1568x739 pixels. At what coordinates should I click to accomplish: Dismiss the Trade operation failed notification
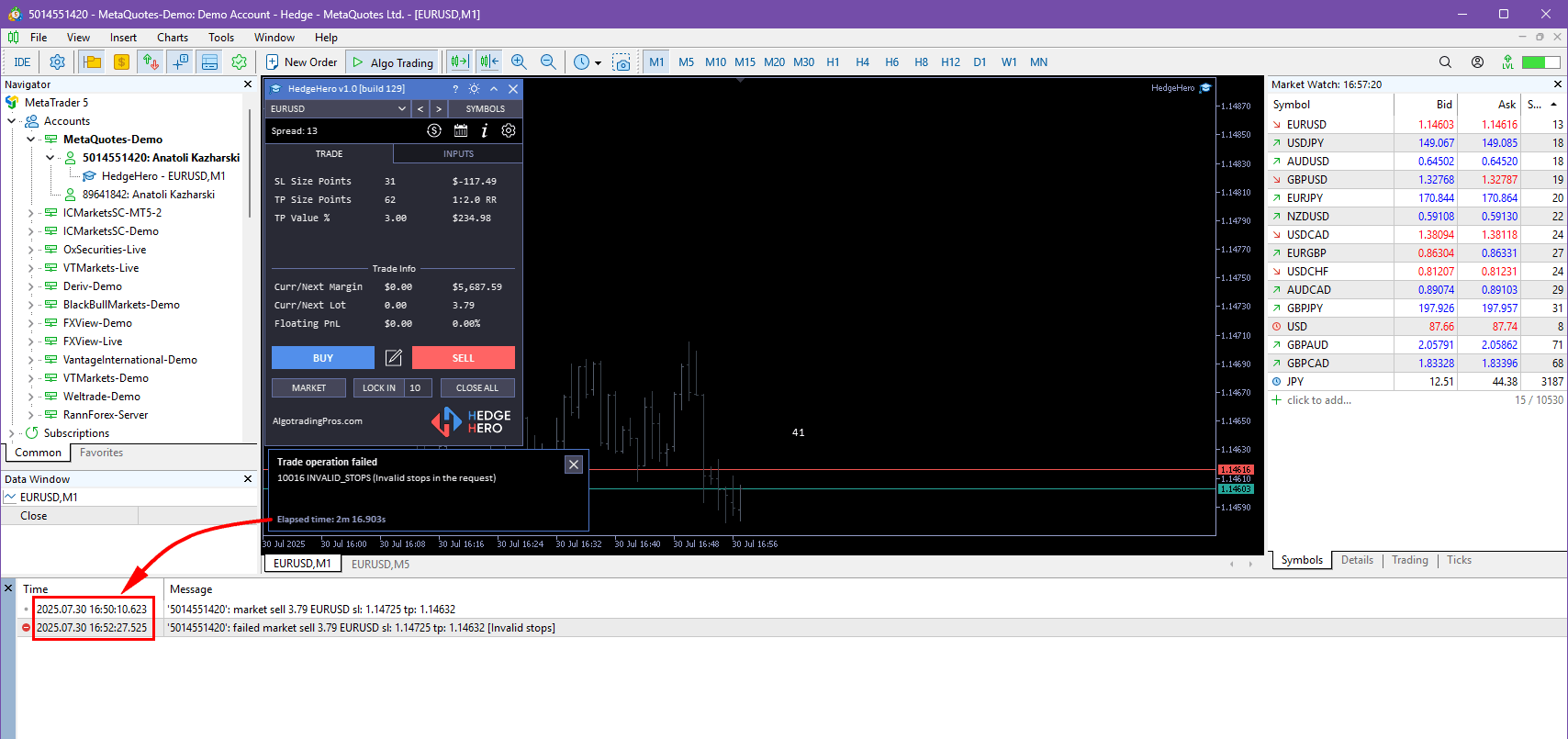coord(574,465)
